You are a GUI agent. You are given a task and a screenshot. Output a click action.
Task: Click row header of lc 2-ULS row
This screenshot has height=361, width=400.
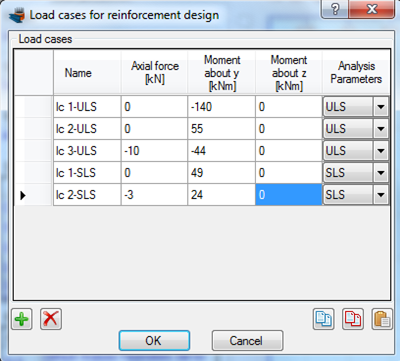[x=34, y=129]
